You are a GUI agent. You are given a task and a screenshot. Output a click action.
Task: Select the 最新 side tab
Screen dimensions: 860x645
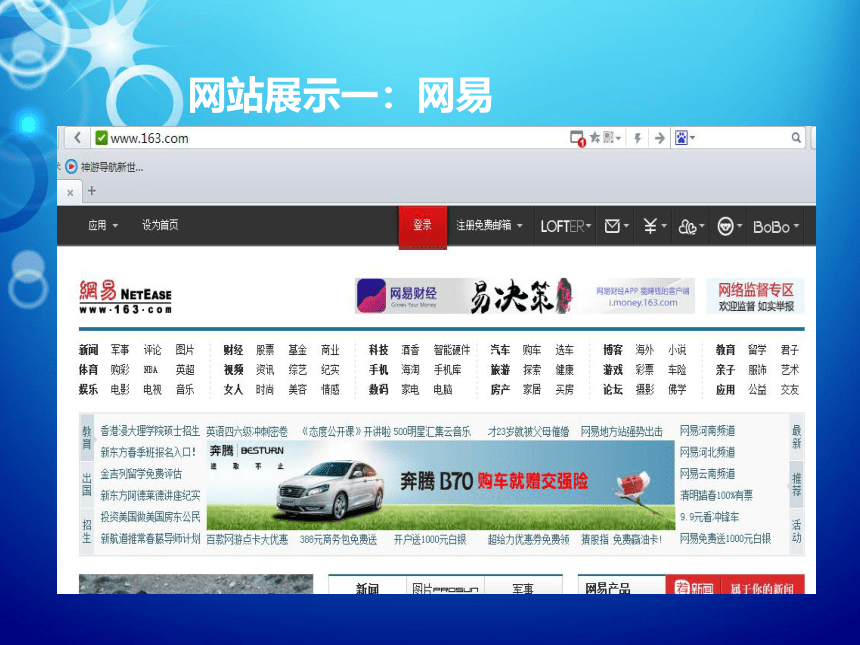(x=796, y=437)
